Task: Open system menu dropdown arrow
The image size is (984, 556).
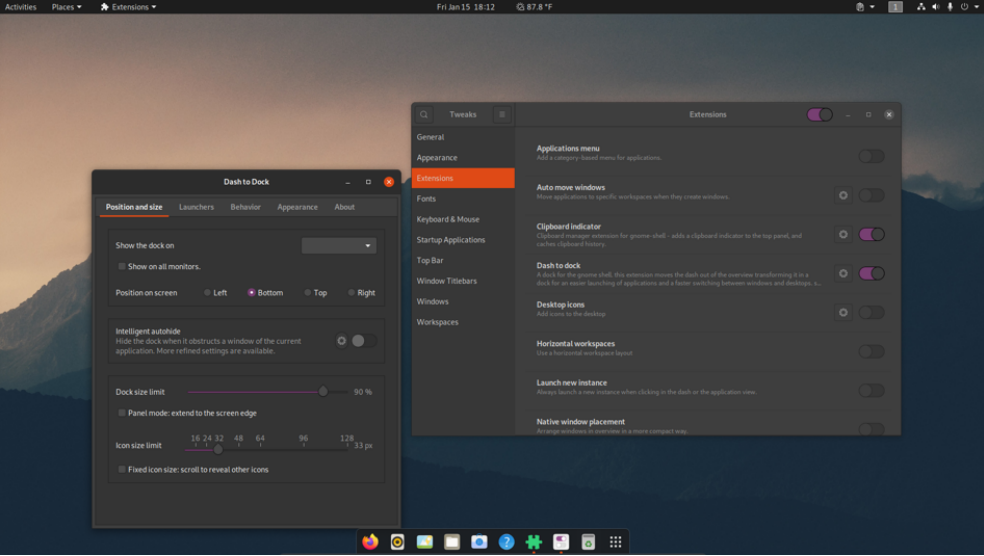Action: (x=976, y=7)
